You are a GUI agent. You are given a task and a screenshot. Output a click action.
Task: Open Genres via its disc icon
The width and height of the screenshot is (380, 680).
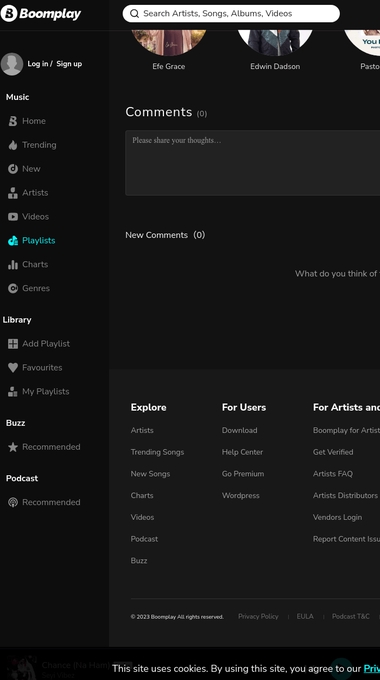(13, 288)
